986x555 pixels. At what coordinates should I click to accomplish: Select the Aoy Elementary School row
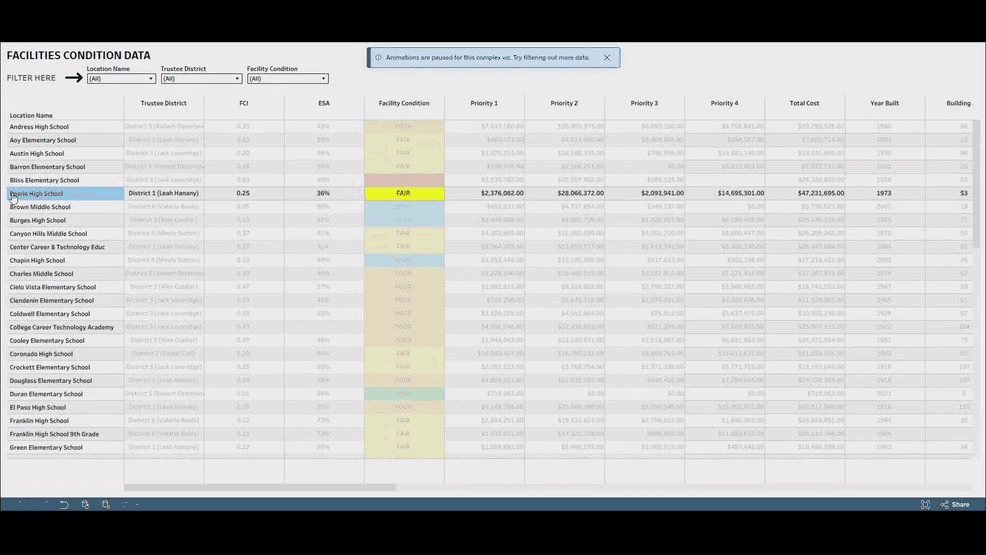43,140
